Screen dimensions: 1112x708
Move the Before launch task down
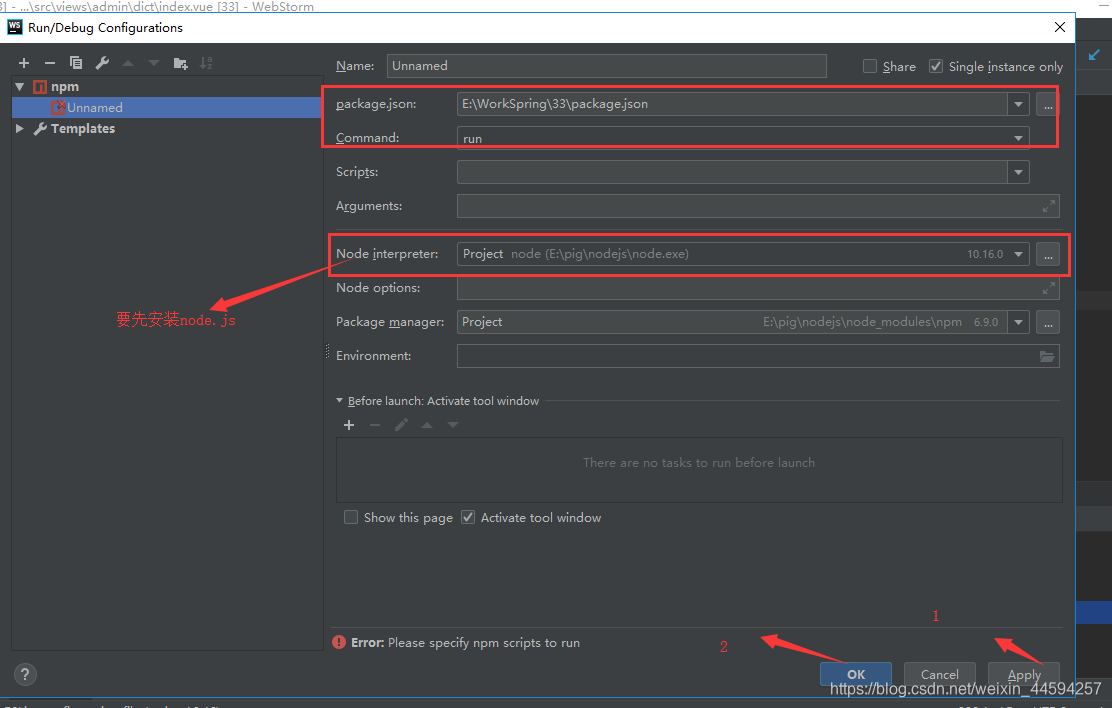click(x=453, y=425)
